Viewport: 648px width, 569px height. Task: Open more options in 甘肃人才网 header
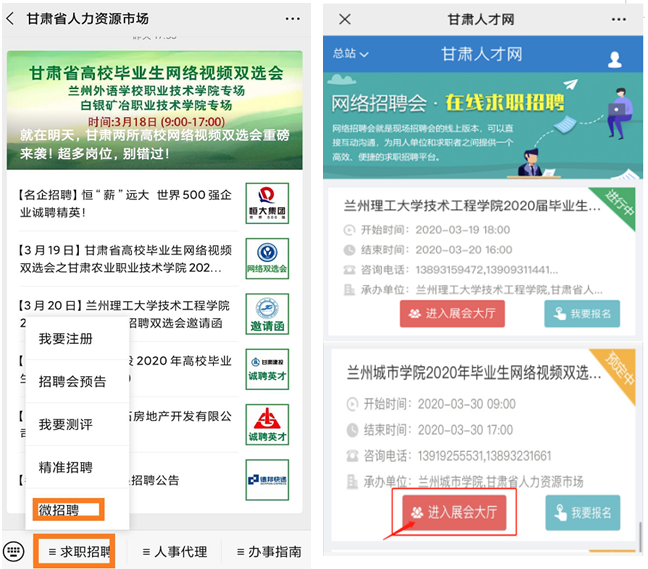pos(618,19)
